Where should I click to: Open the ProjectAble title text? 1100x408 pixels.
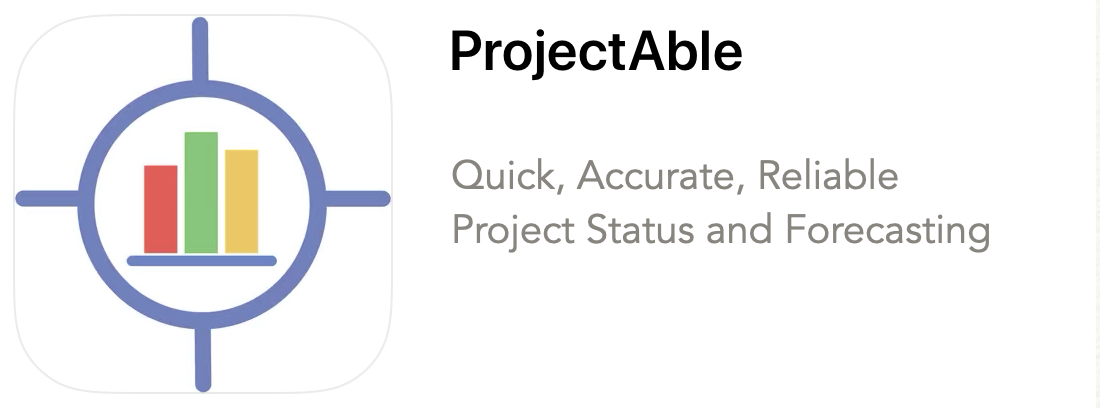tap(596, 52)
